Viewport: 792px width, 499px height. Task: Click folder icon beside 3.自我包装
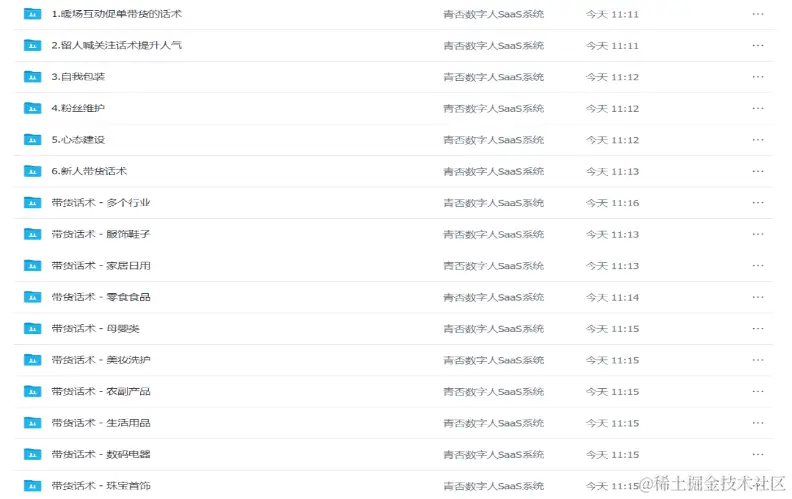(x=32, y=77)
